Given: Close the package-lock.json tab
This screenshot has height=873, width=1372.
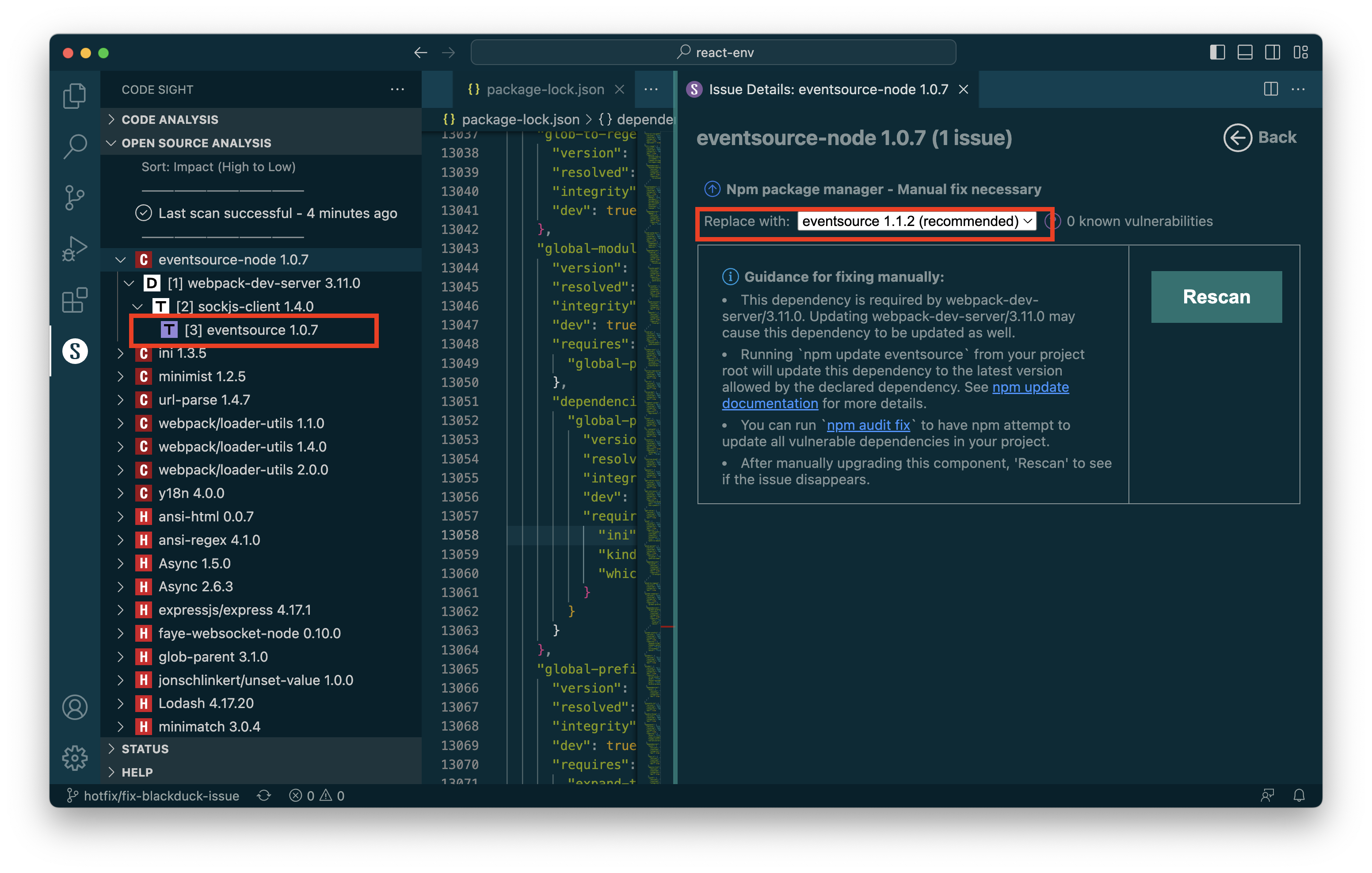Looking at the screenshot, I should pyautogui.click(x=619, y=89).
